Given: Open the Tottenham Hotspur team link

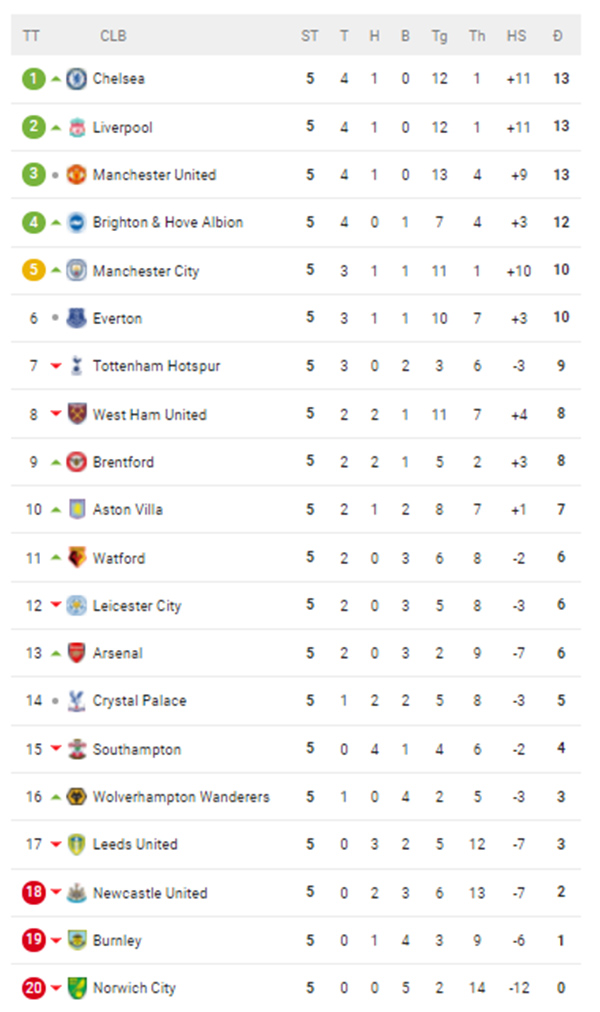Looking at the screenshot, I should (156, 366).
